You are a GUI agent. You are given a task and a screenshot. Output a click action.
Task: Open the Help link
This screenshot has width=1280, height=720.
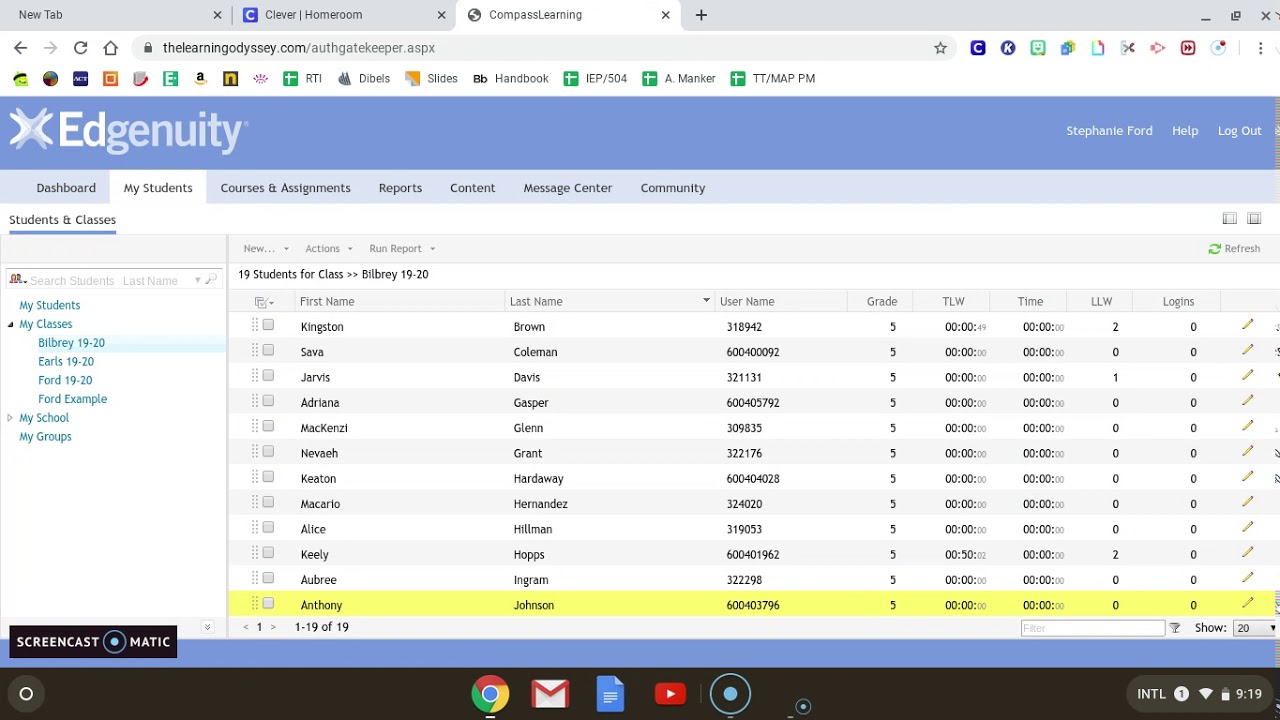point(1185,131)
